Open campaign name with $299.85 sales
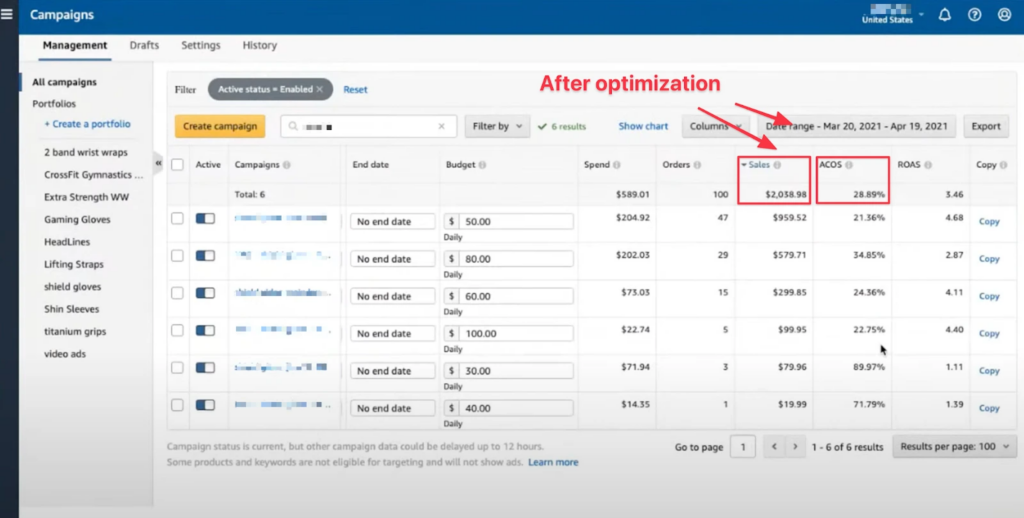This screenshot has width=1024, height=518. pos(281,293)
